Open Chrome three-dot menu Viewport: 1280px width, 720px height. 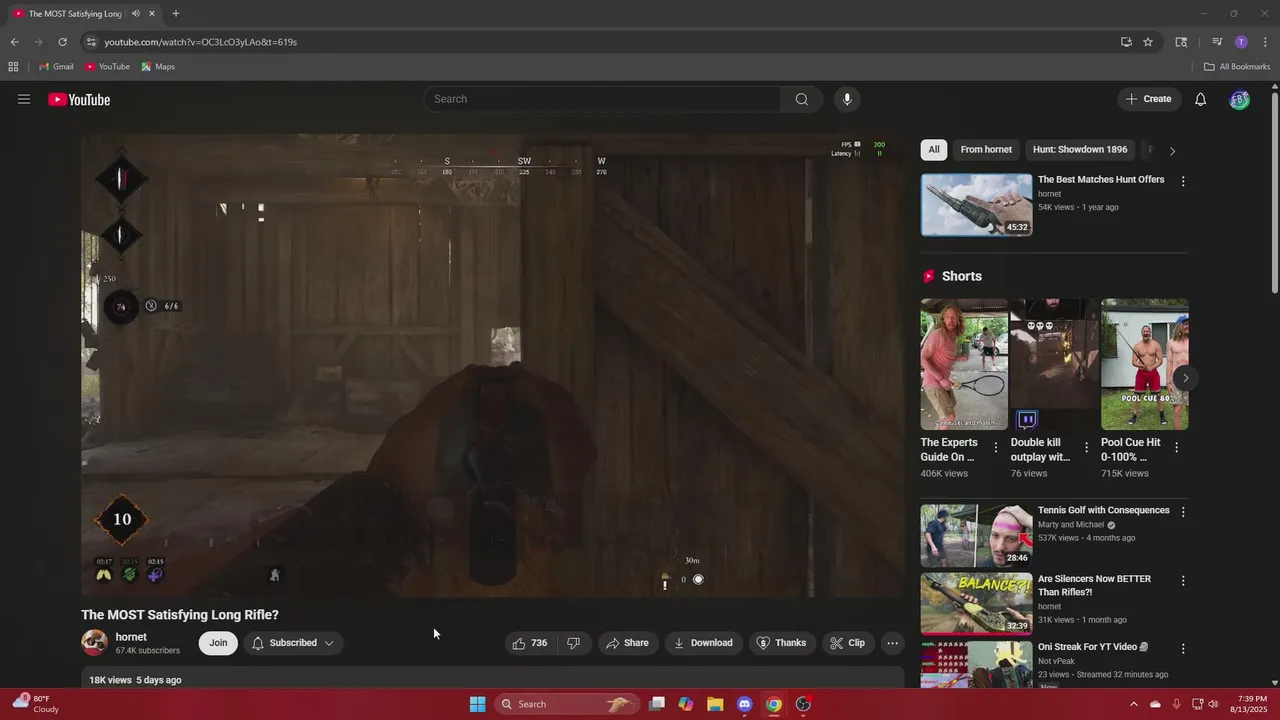tap(1265, 42)
